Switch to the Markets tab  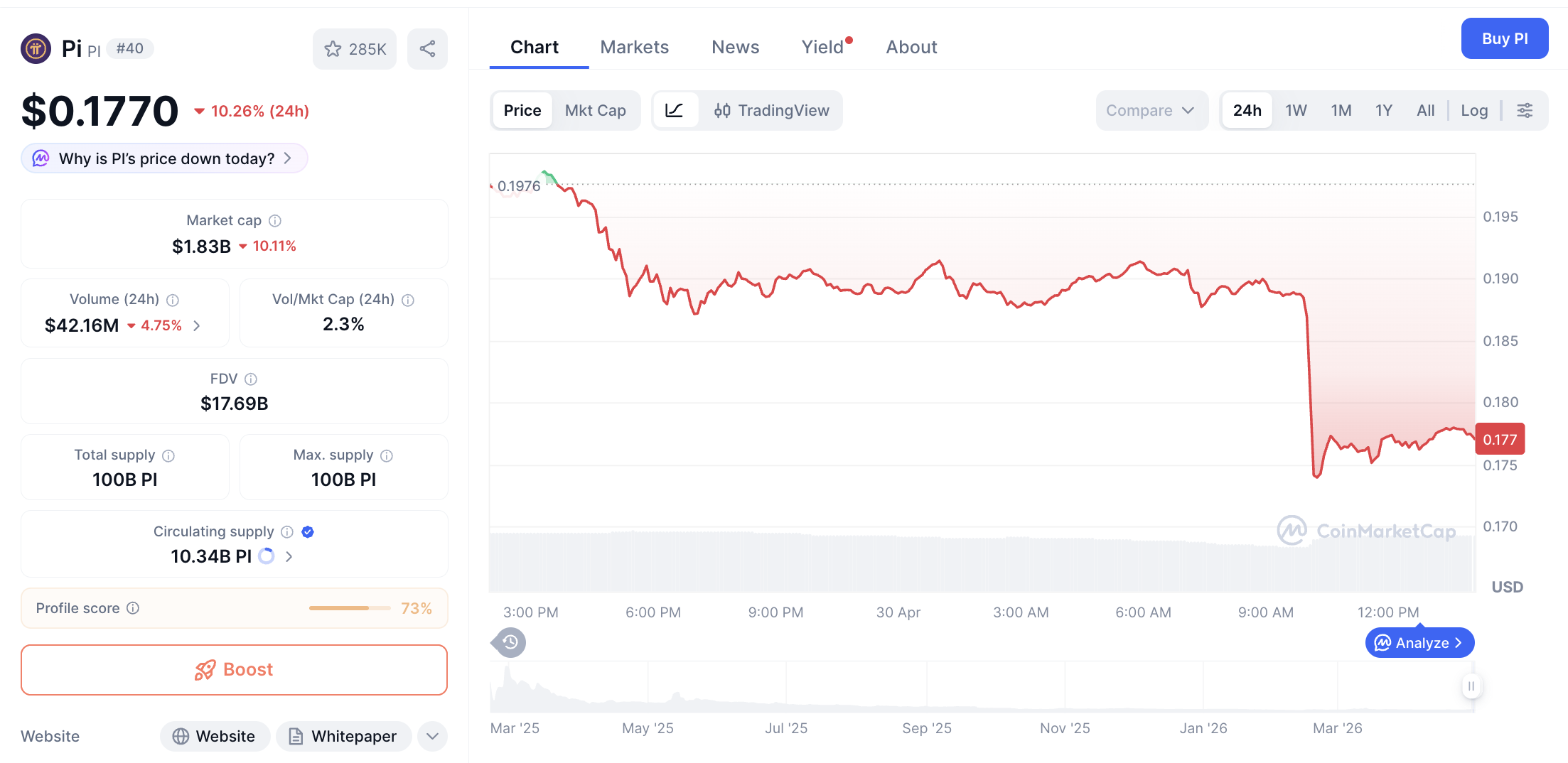[x=635, y=47]
